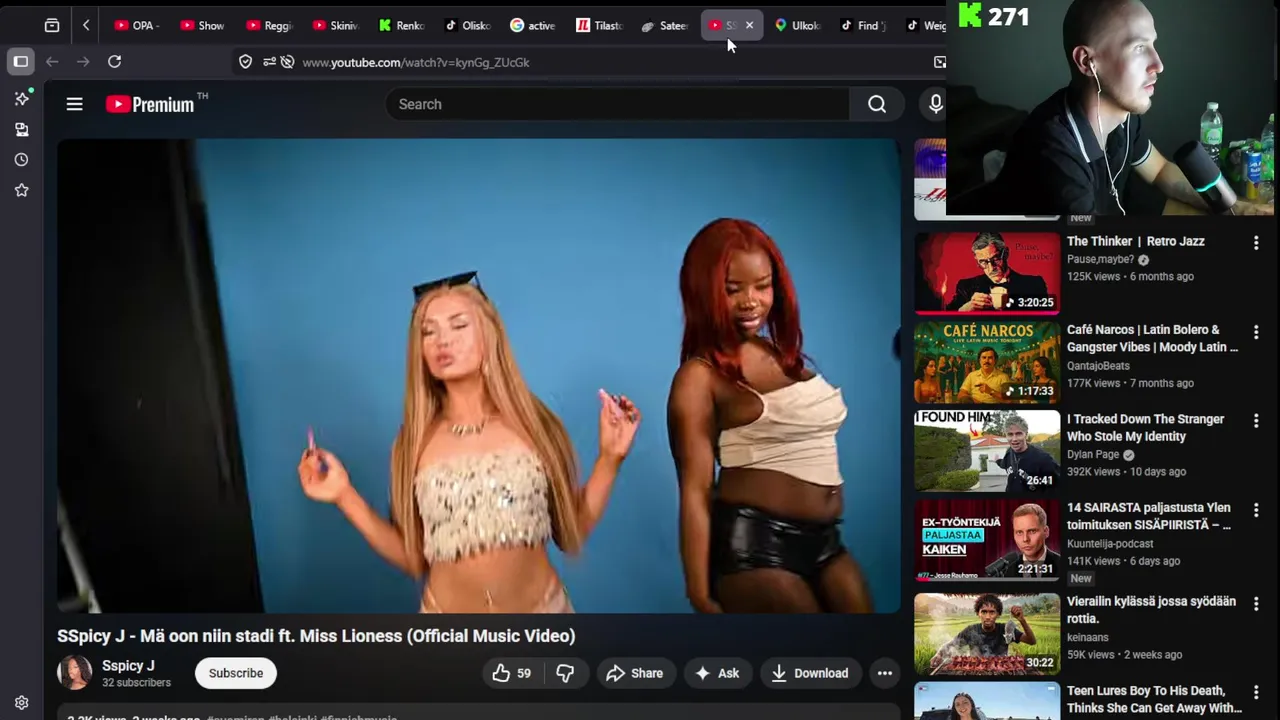Click the Dylan Page channel name

coord(1093,454)
